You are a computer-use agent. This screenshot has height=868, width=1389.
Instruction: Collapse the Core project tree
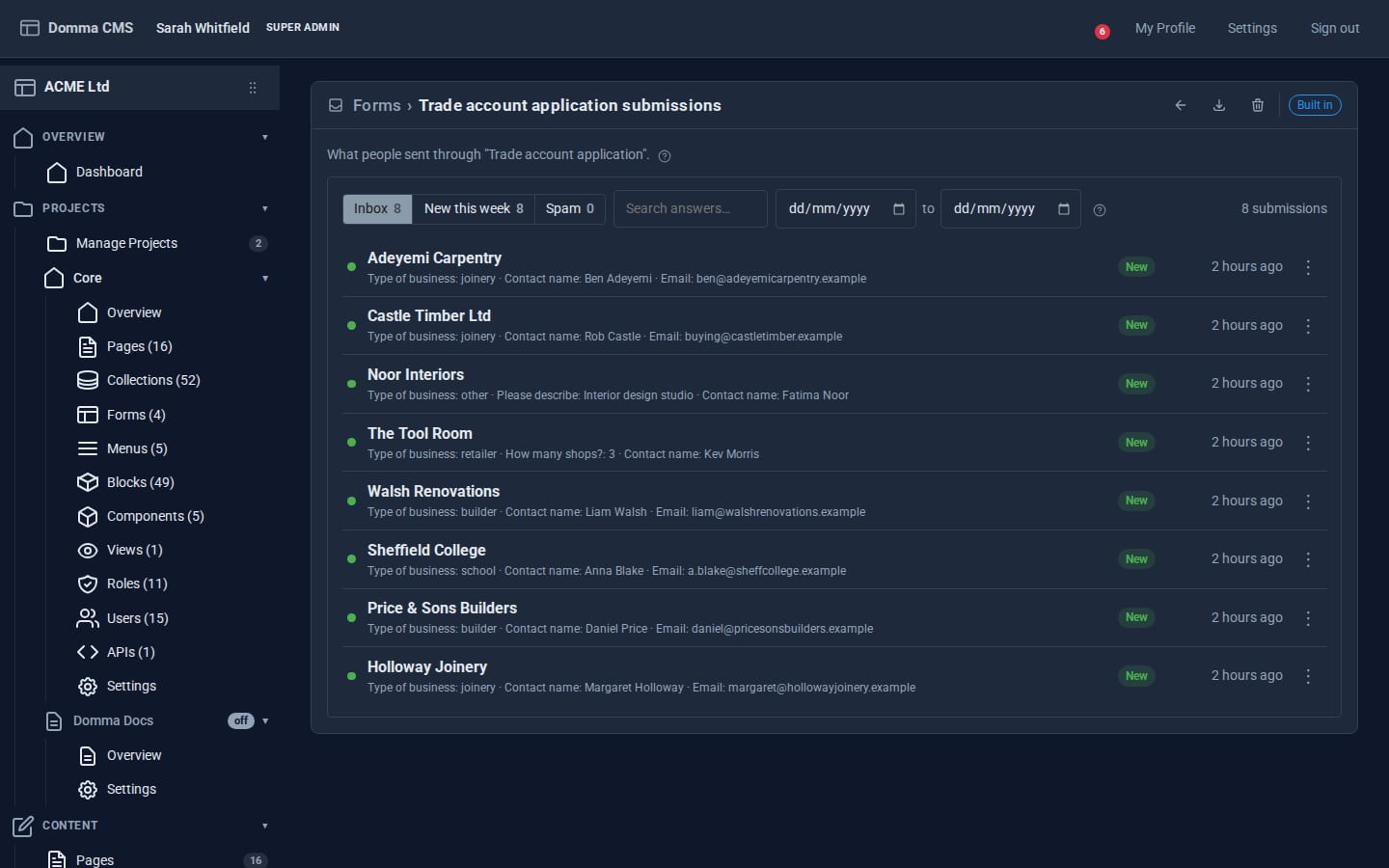[265, 279]
